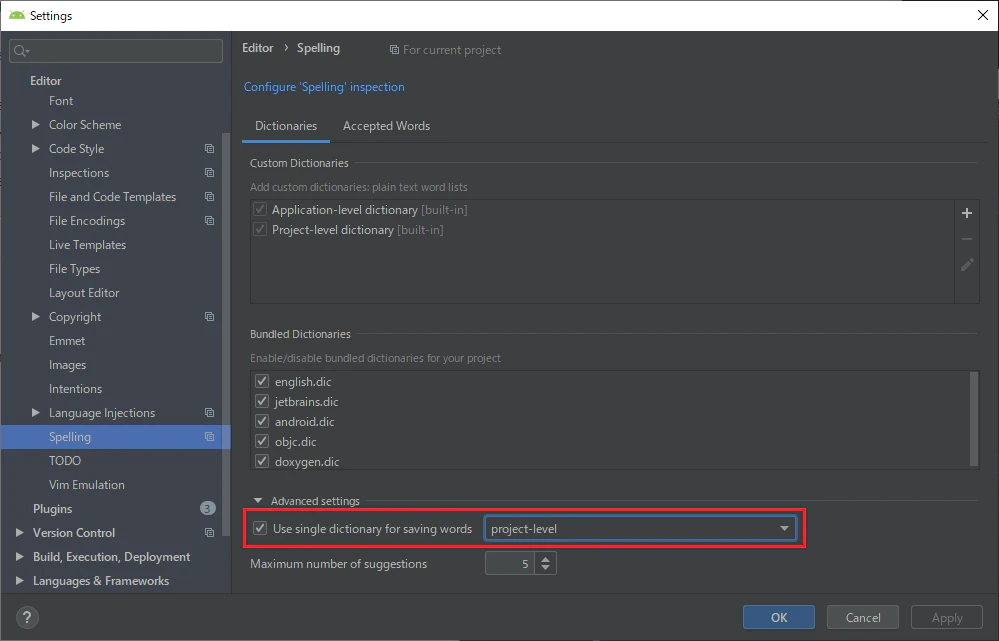Click the Maximum number of suggestions field
Viewport: 999px width, 641px height.
[x=511, y=563]
